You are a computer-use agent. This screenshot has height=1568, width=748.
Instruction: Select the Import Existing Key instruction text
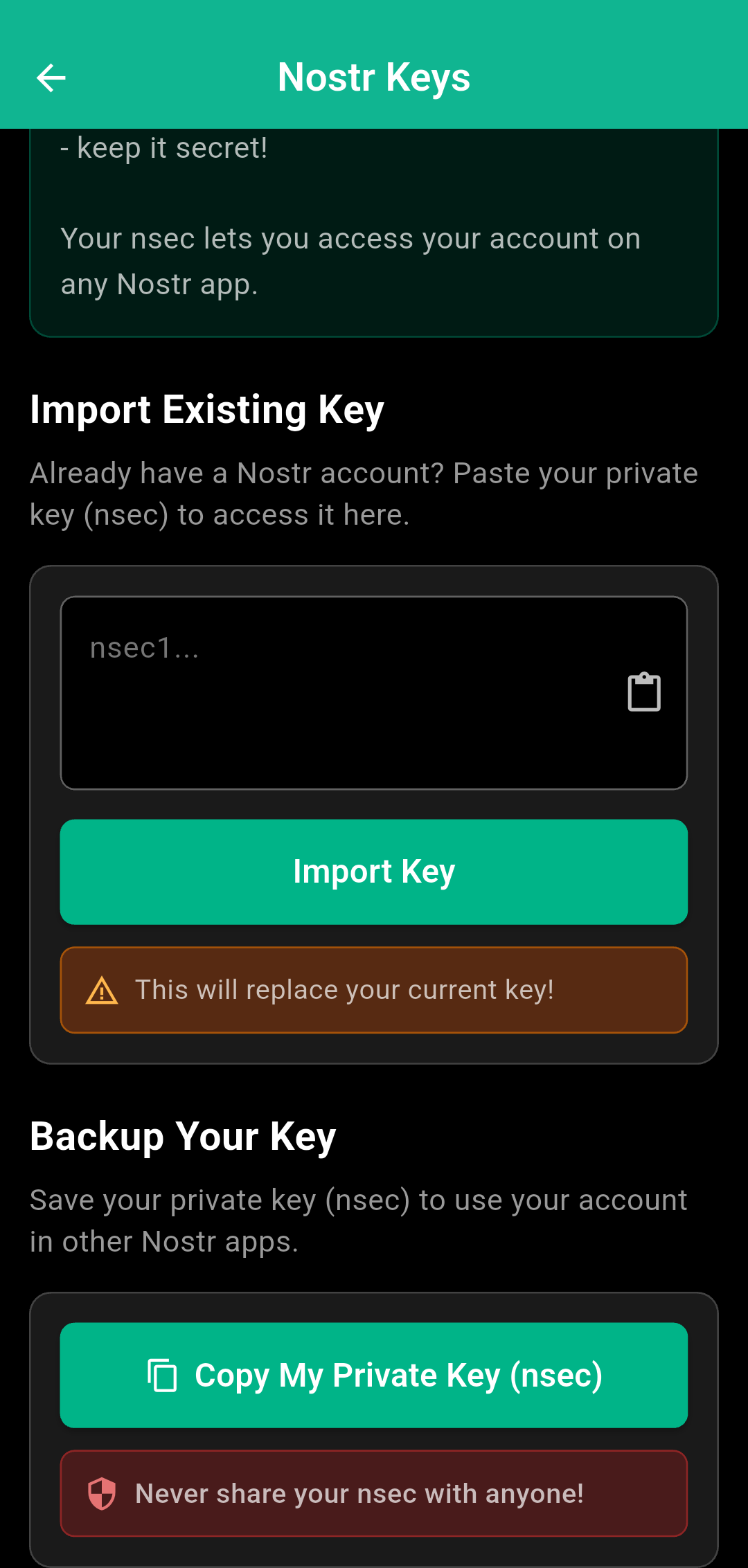pyautogui.click(x=364, y=493)
